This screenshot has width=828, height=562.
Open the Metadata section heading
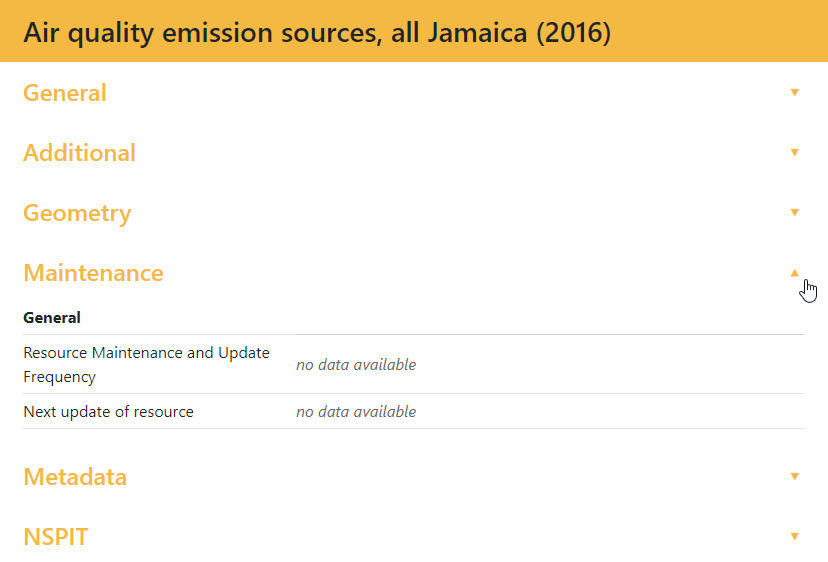(75, 477)
